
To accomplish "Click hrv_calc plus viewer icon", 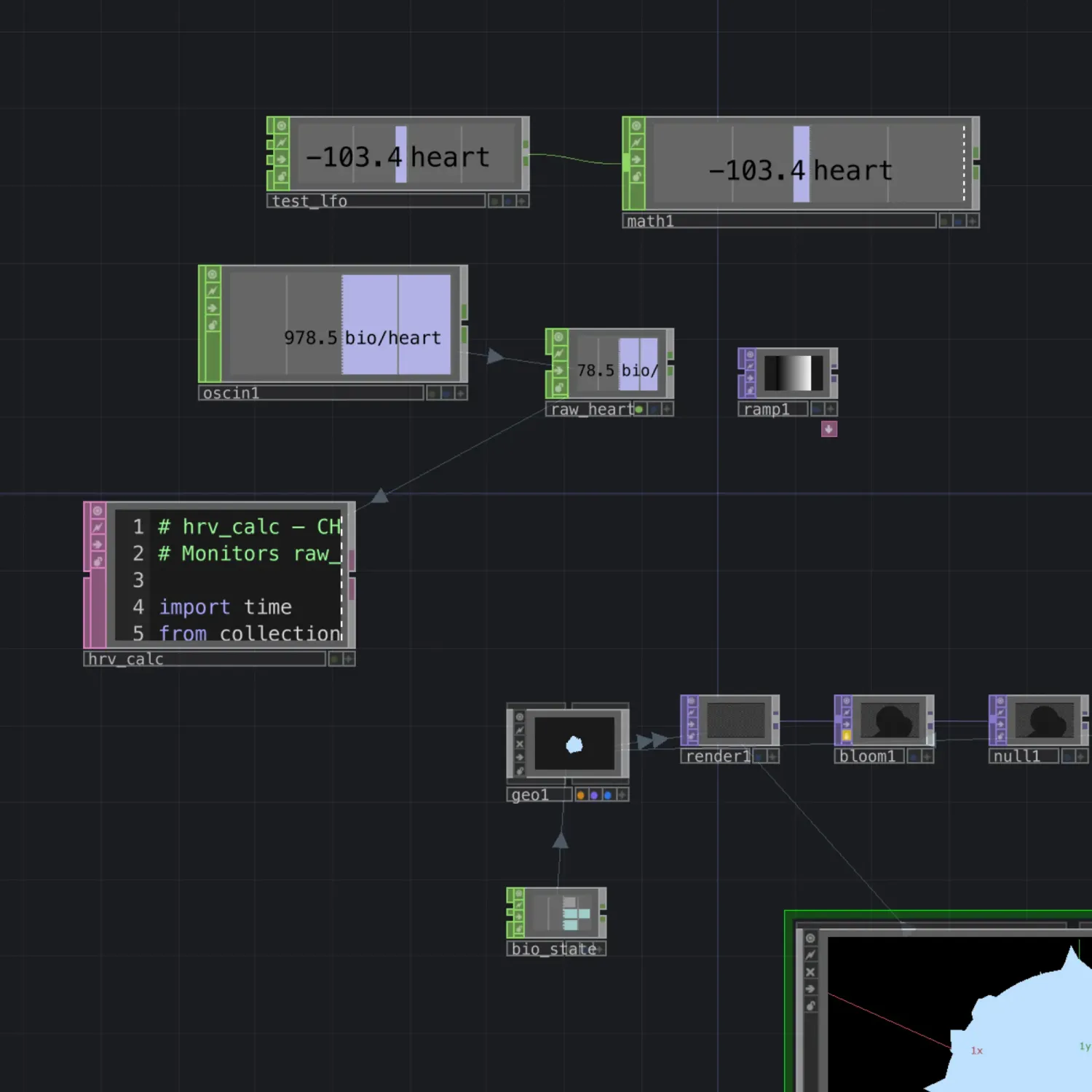I will click(348, 659).
